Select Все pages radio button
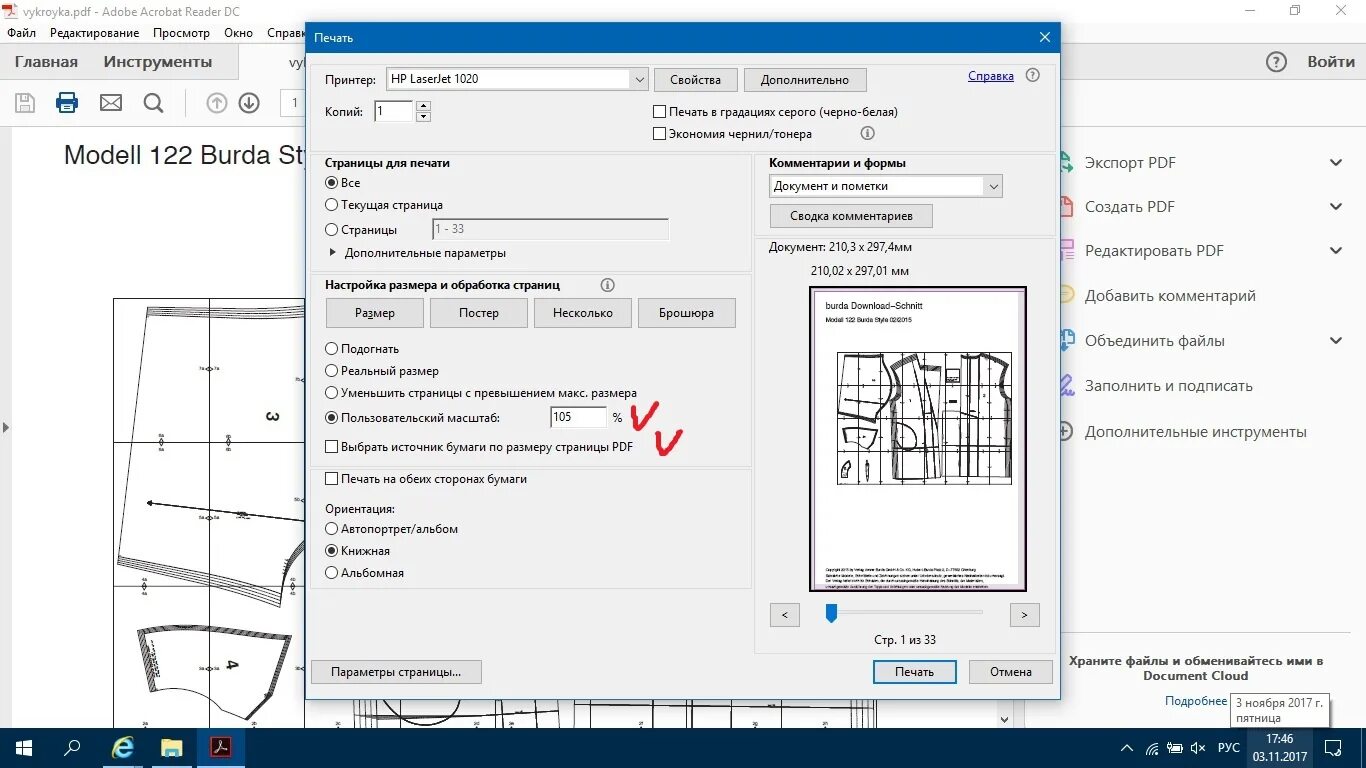This screenshot has height=768, width=1366. point(332,183)
